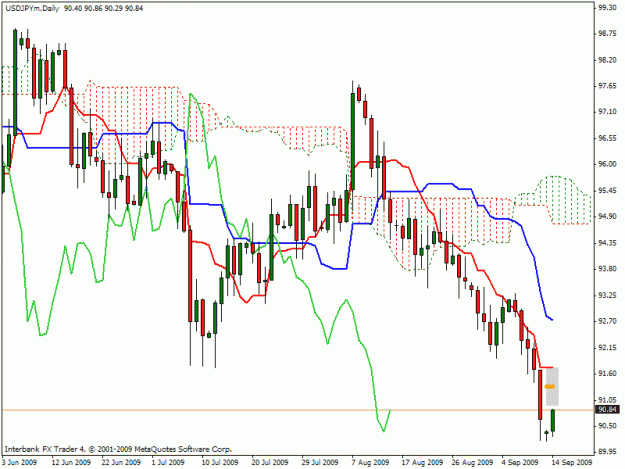Click the USDJPYm,Daily chart title text
Viewport: 625px width, 469px height.
pos(31,8)
